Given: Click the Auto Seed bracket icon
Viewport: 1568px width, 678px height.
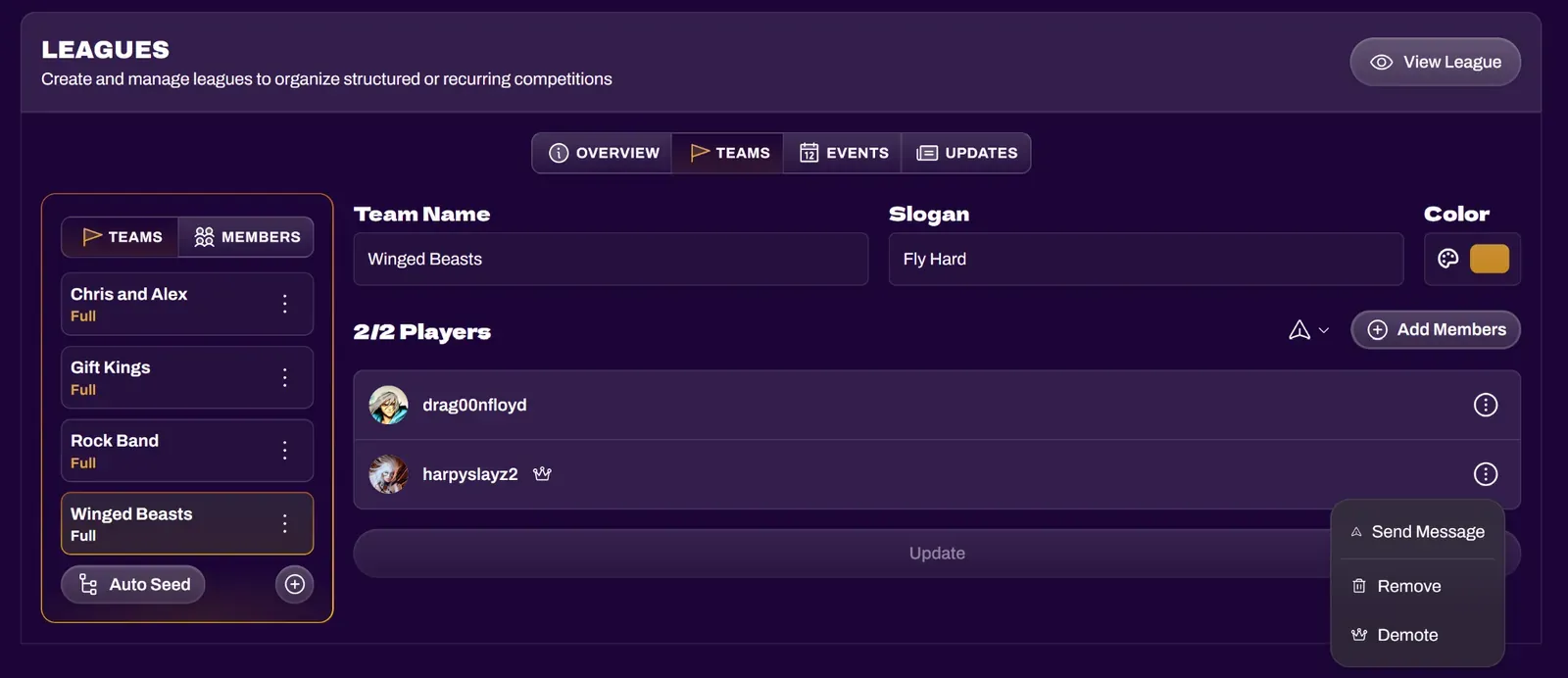Looking at the screenshot, I should coord(88,584).
